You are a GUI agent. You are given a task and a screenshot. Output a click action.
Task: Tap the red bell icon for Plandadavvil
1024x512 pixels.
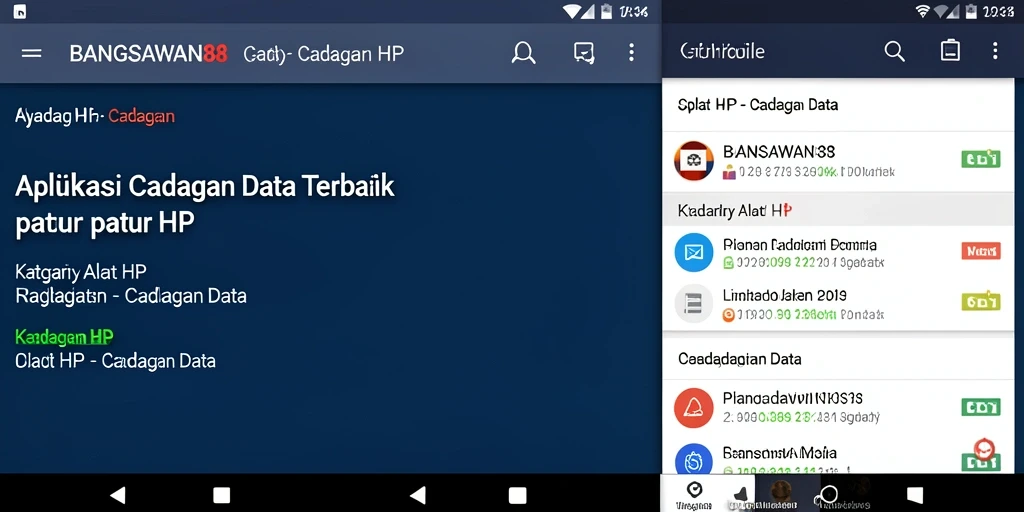pyautogui.click(x=694, y=408)
